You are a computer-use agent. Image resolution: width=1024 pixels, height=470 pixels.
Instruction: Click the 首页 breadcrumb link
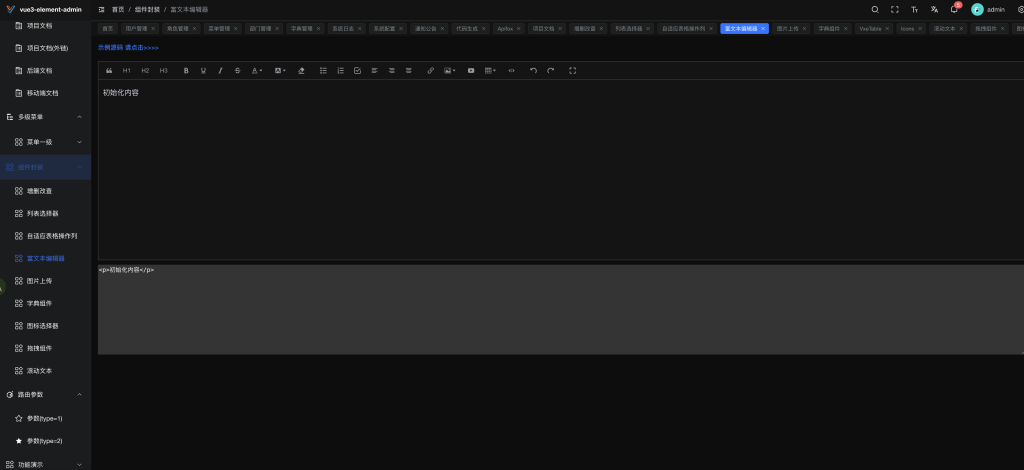pos(118,9)
